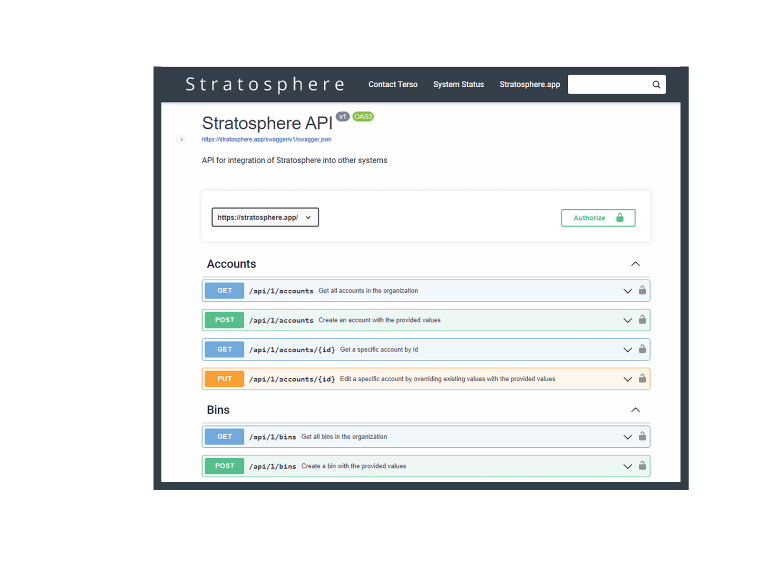Image resolution: width=771 pixels, height=578 pixels.
Task: Click "Get a specific account by id" text
Action: click(379, 350)
